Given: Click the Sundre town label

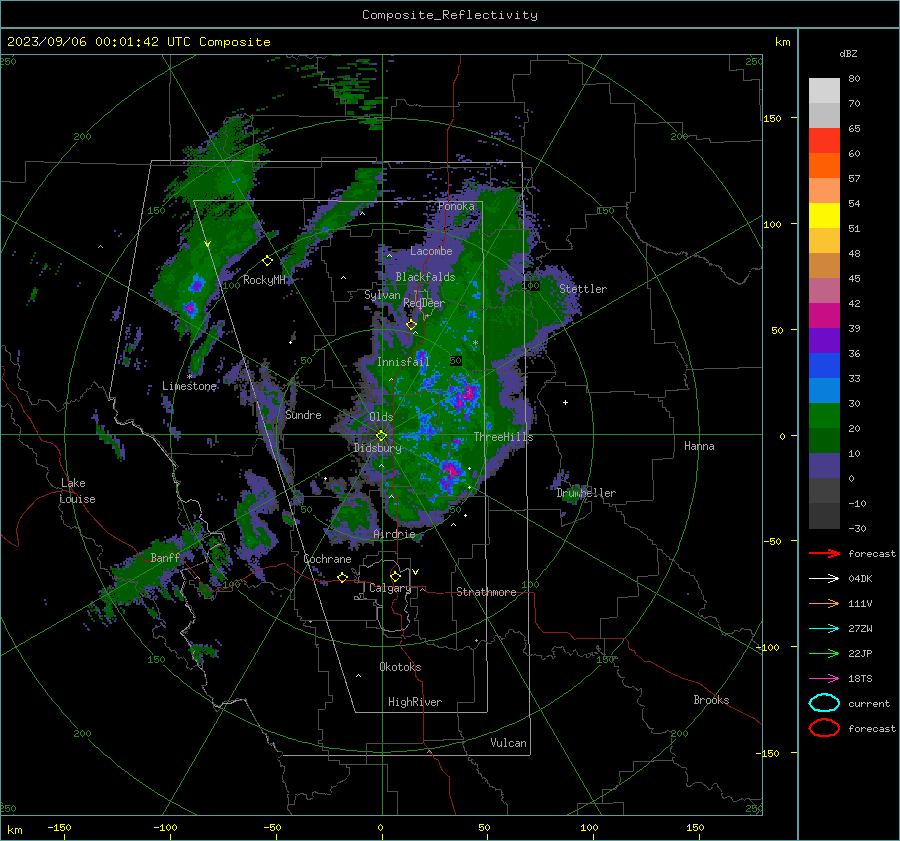Looking at the screenshot, I should [303, 414].
